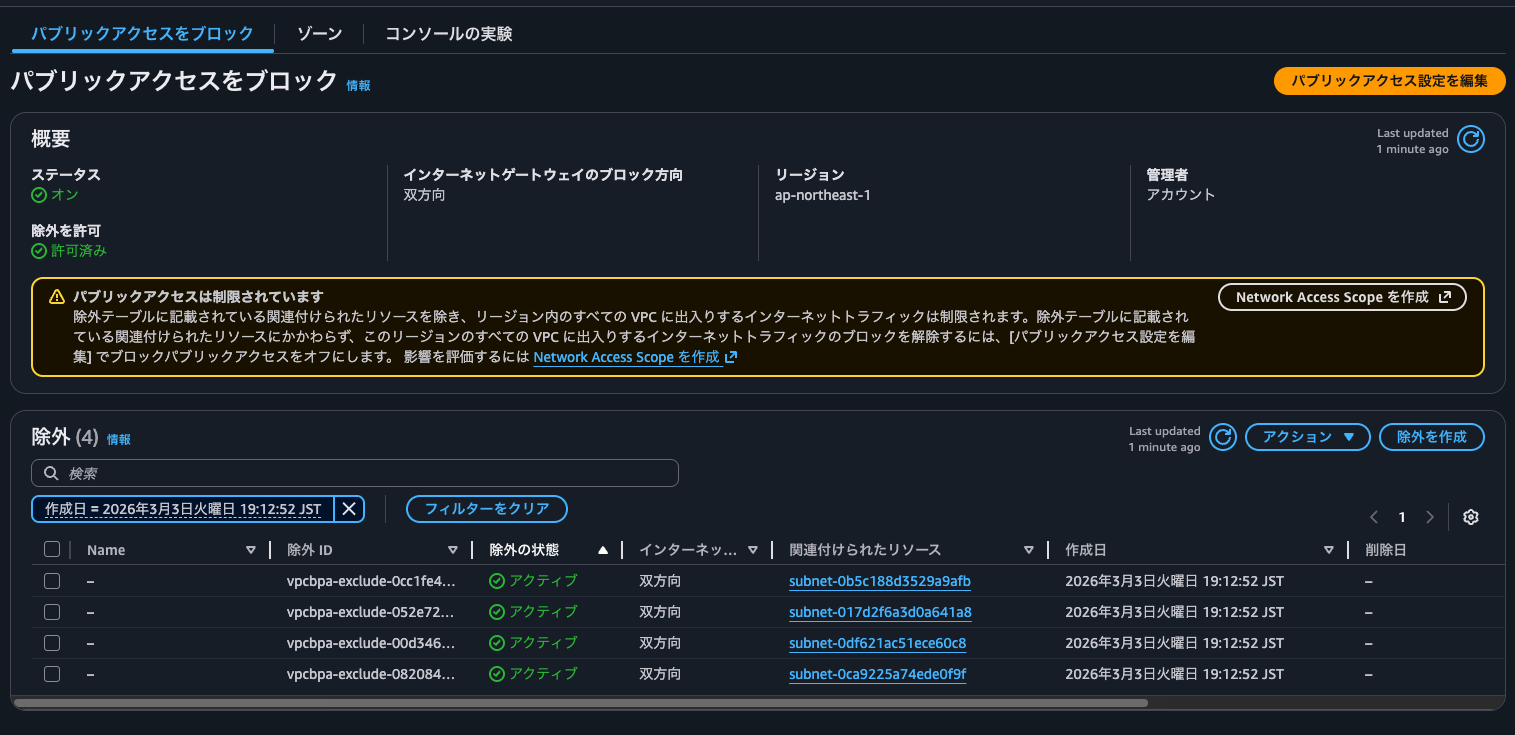Open the Name column filter dropdown

point(250,549)
